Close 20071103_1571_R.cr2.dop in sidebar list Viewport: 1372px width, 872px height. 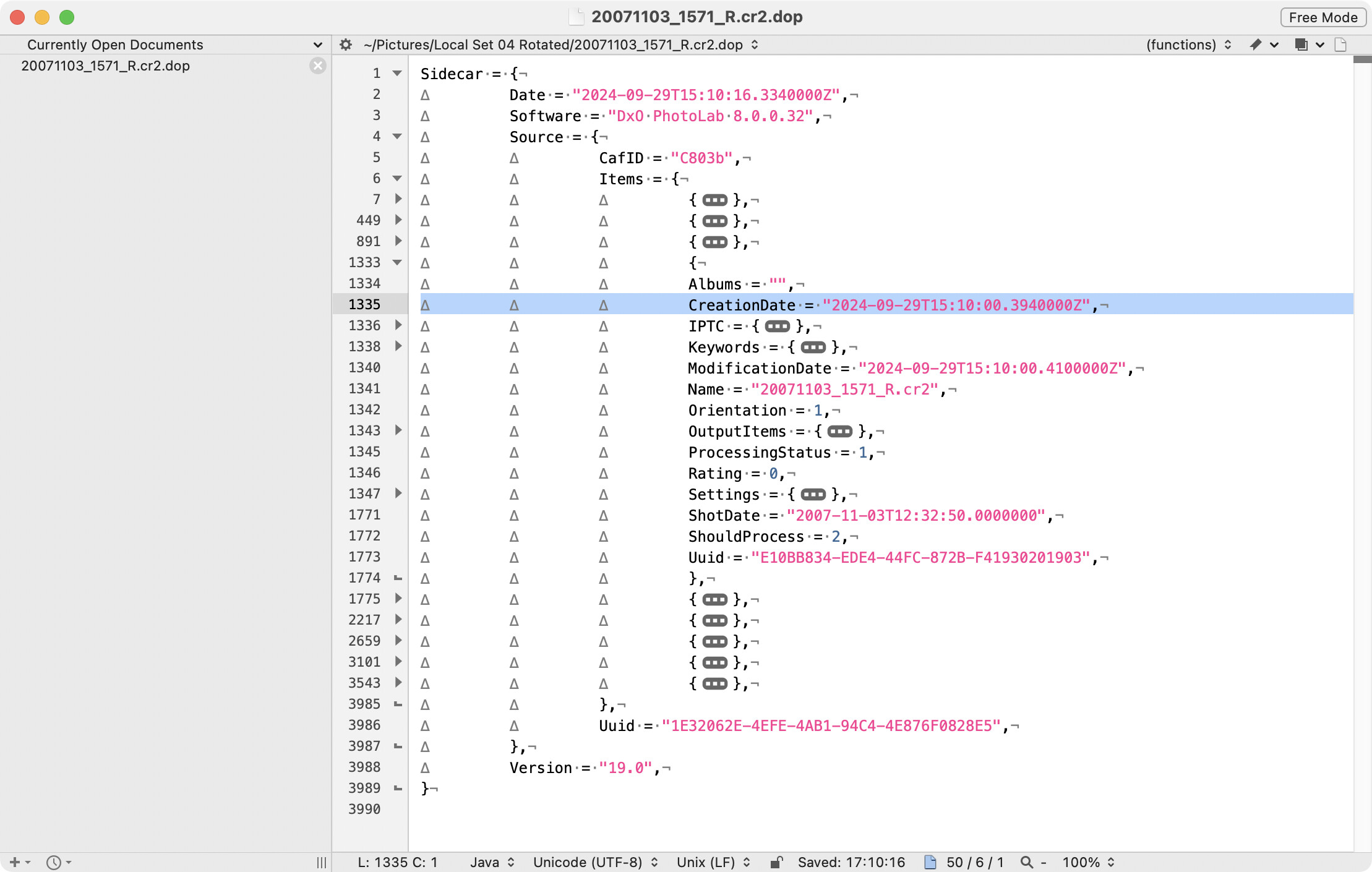[x=318, y=66]
